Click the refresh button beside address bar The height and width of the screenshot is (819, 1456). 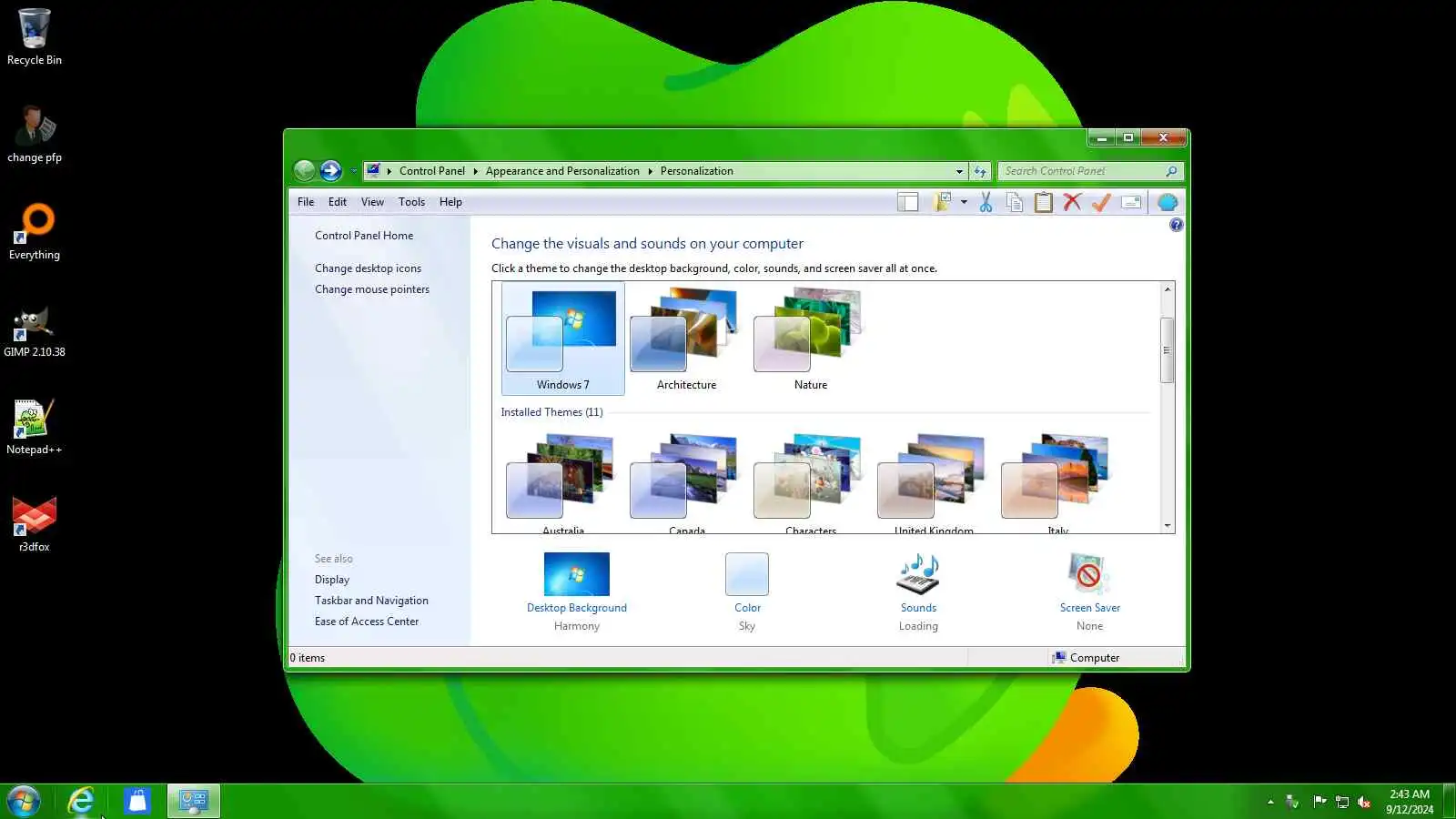tap(980, 171)
